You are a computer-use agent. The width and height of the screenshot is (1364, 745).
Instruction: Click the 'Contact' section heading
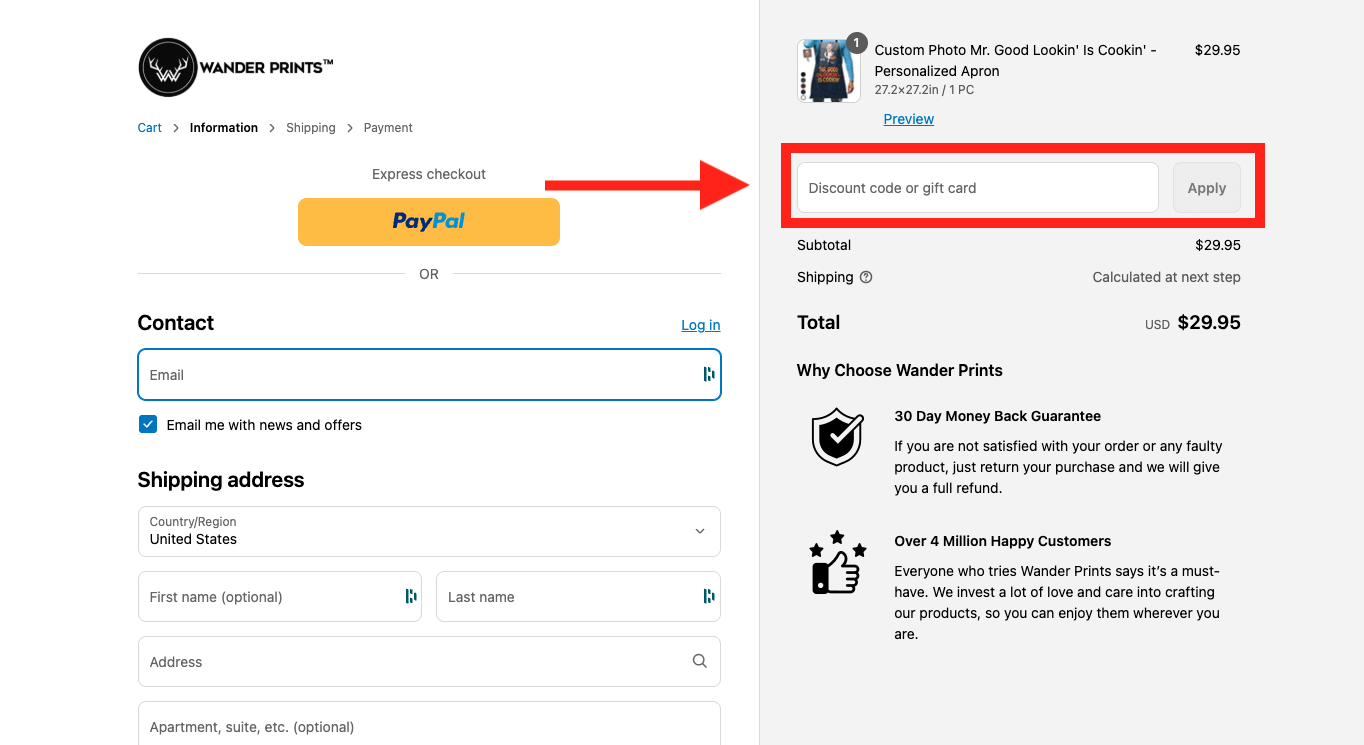pyautogui.click(x=176, y=323)
